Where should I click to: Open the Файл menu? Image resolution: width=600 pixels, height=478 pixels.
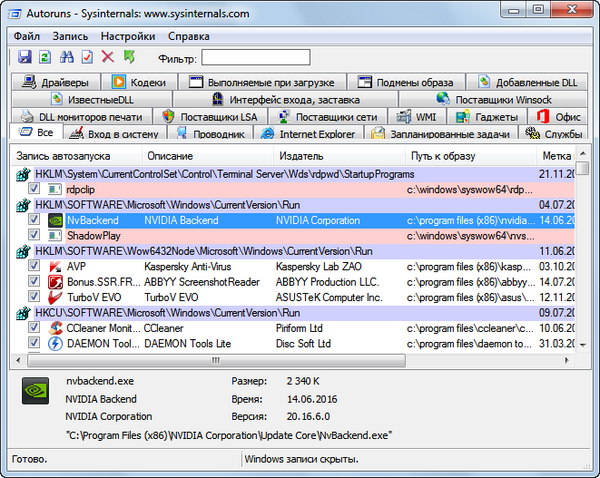pos(27,35)
